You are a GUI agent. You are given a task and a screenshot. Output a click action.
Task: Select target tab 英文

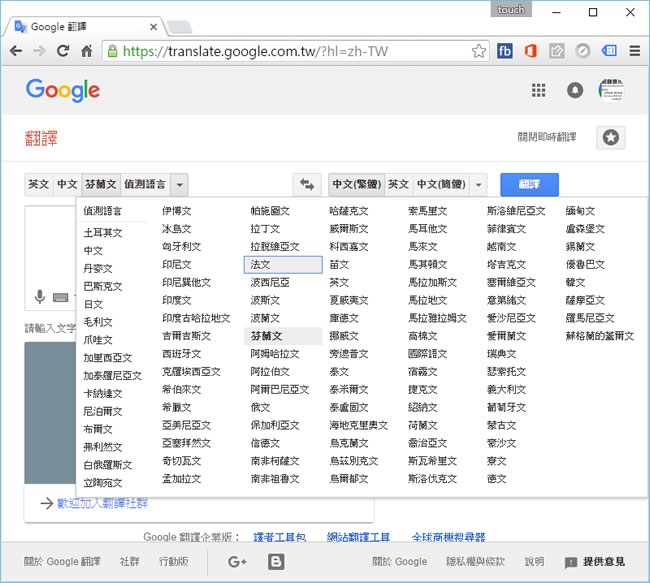(398, 184)
